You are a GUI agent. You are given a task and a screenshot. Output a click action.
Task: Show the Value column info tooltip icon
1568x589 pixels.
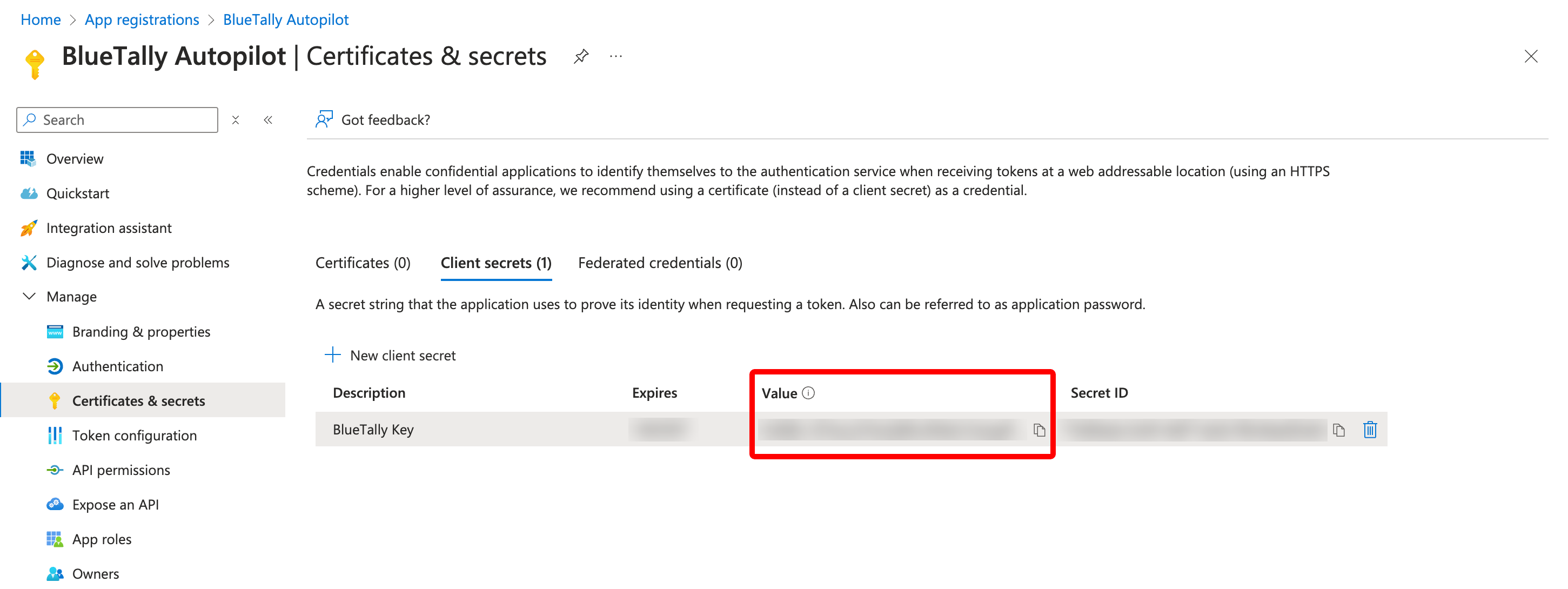click(x=808, y=392)
